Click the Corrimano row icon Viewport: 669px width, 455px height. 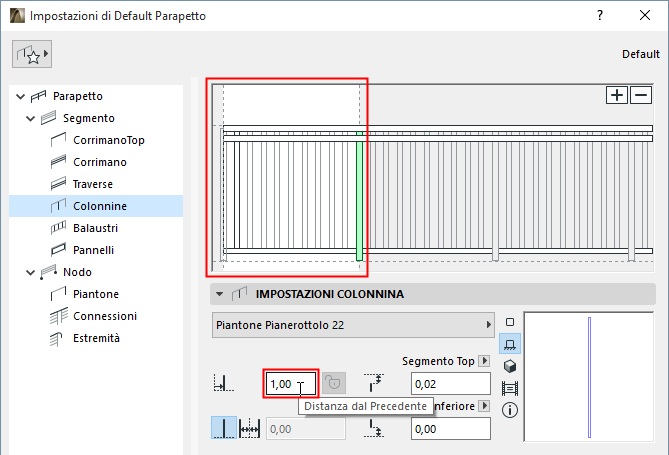pyautogui.click(x=58, y=162)
